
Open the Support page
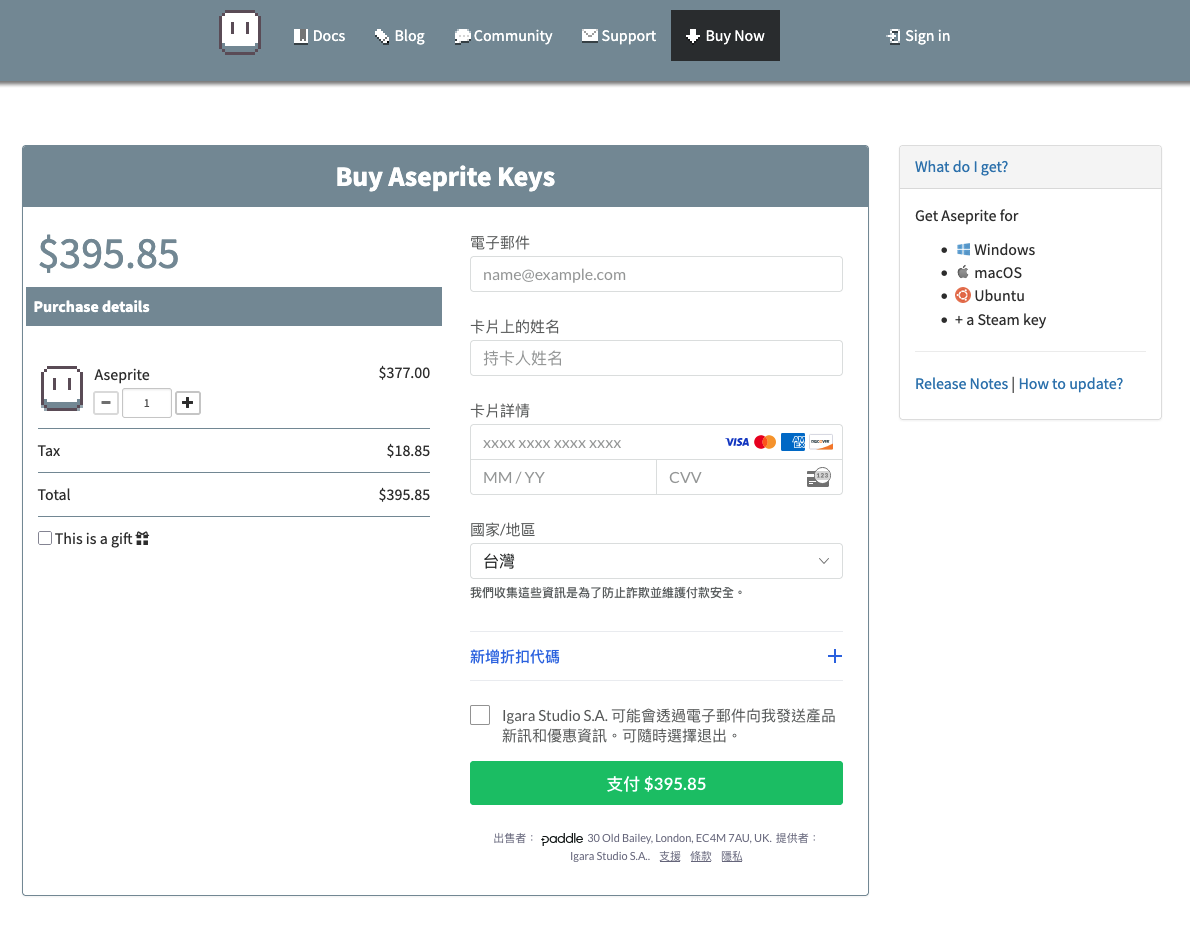click(x=619, y=36)
